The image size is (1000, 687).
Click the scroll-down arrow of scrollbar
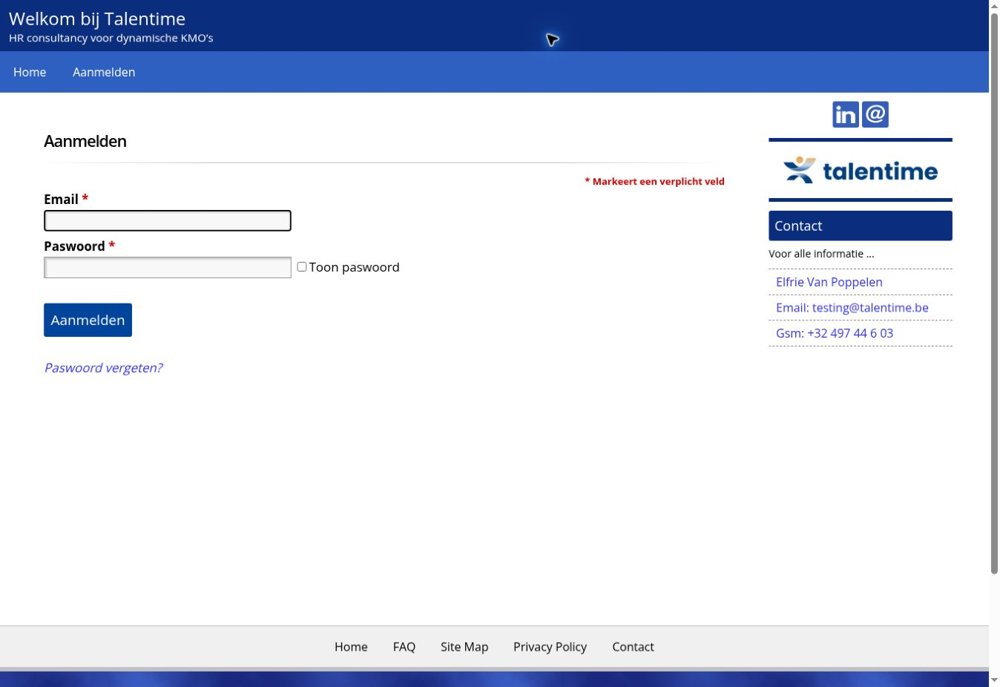point(994,681)
